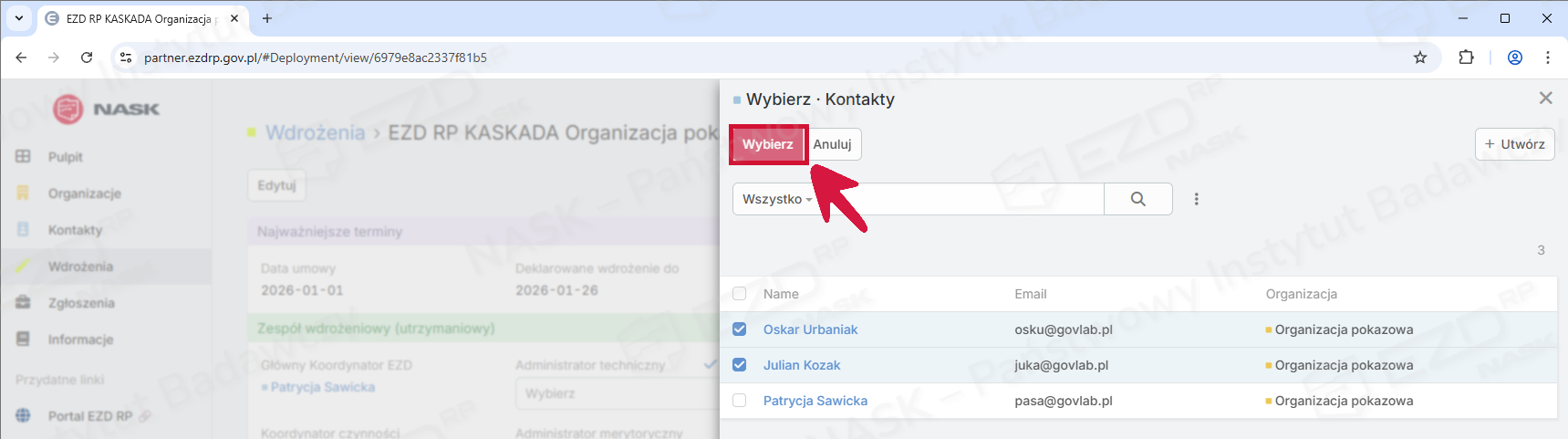This screenshot has height=439, width=1568.
Task: Open a new browser tab
Action: [x=267, y=18]
